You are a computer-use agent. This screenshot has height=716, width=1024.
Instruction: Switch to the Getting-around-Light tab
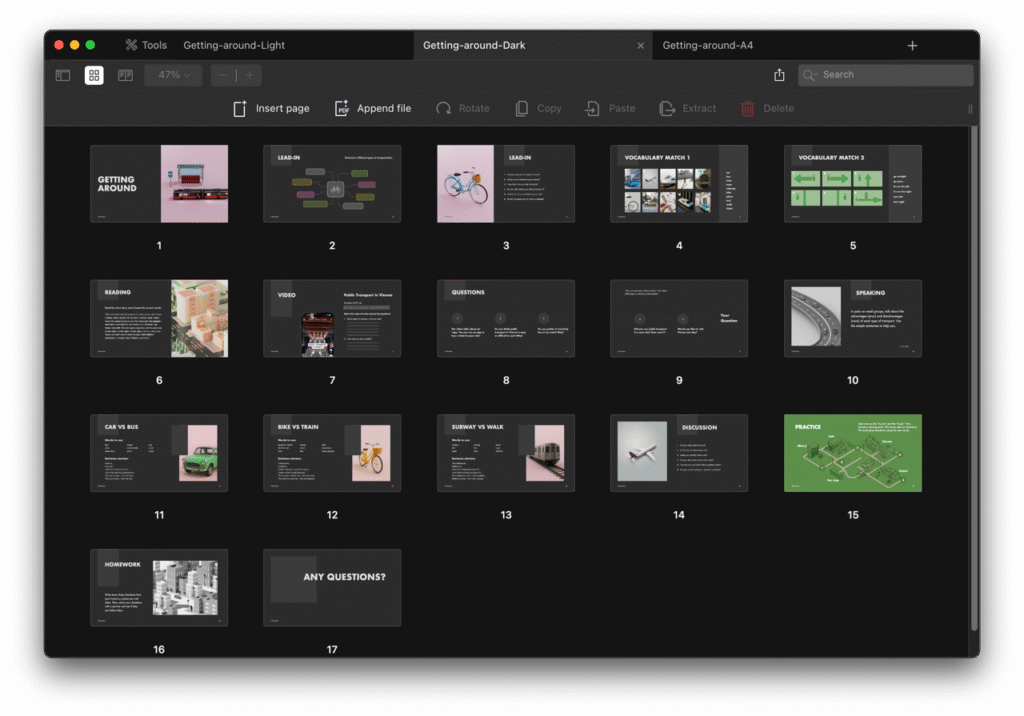(x=234, y=45)
